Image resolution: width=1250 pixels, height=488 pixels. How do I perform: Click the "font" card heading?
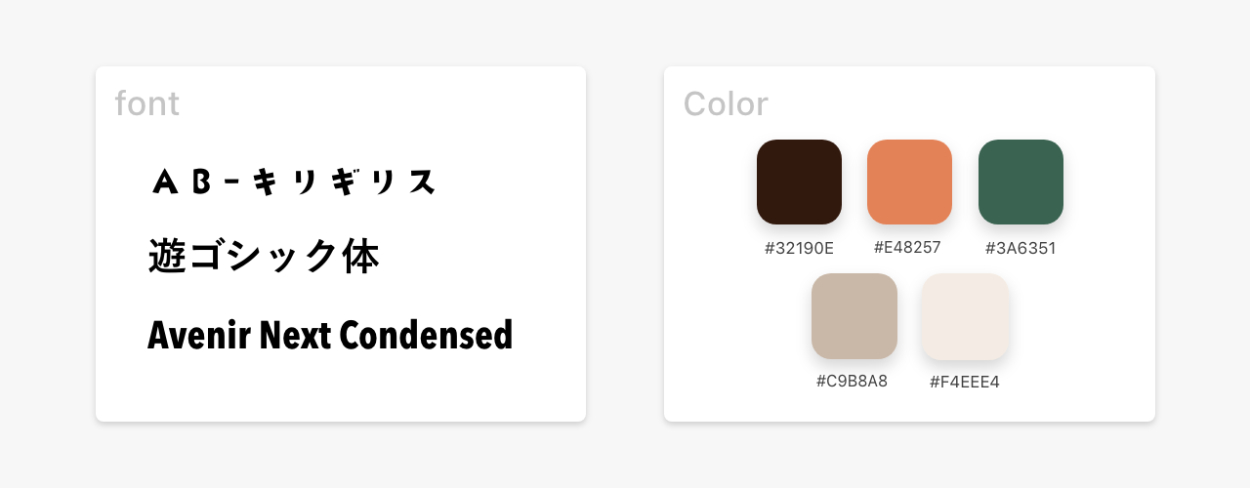coord(147,104)
